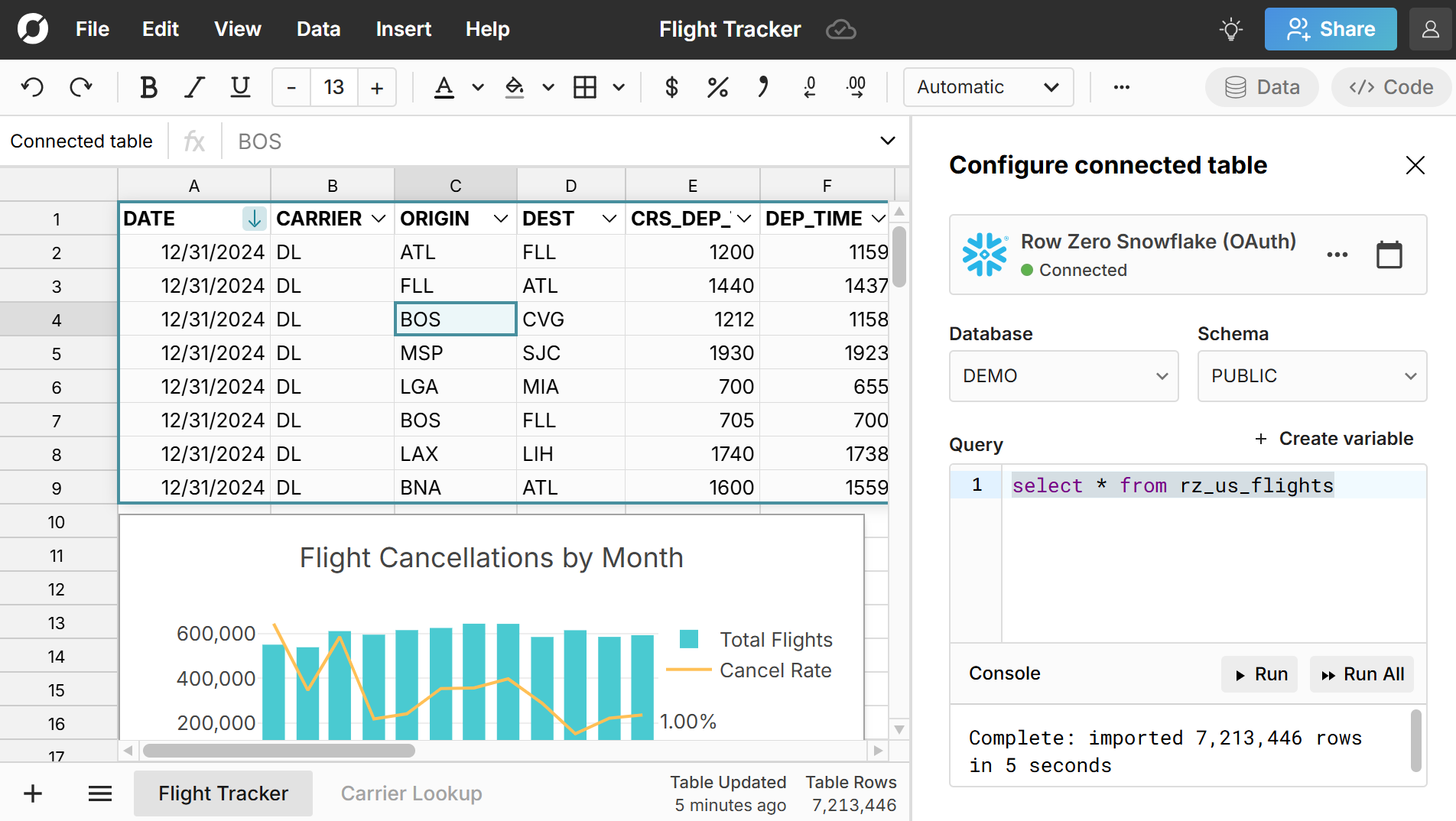1456x821 pixels.
Task: Toggle italic formatting
Action: pyautogui.click(x=194, y=87)
